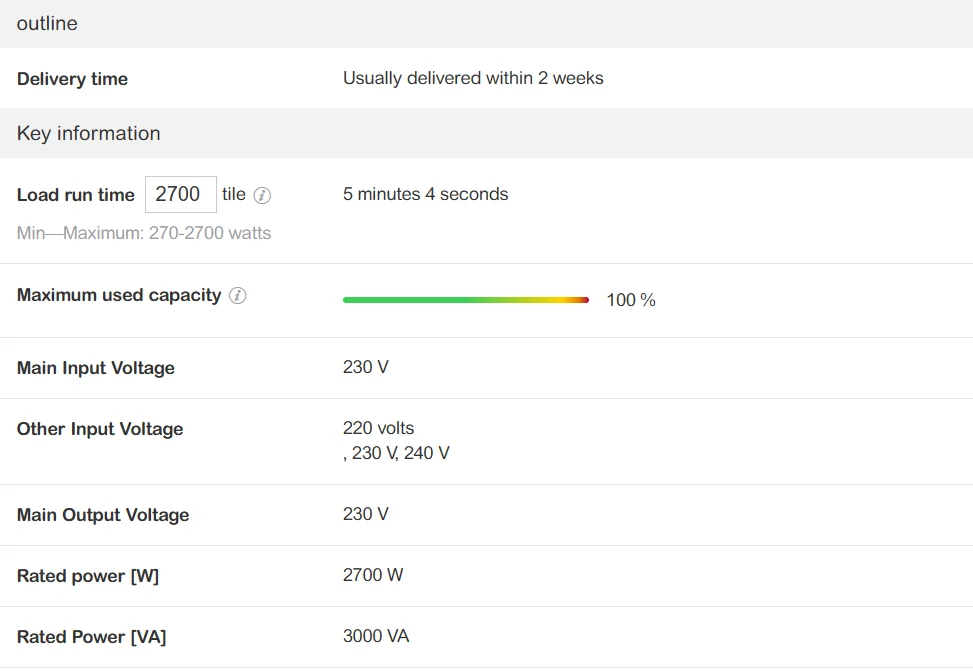Click the '100 %' capacity value
The height and width of the screenshot is (671, 973).
point(631,300)
